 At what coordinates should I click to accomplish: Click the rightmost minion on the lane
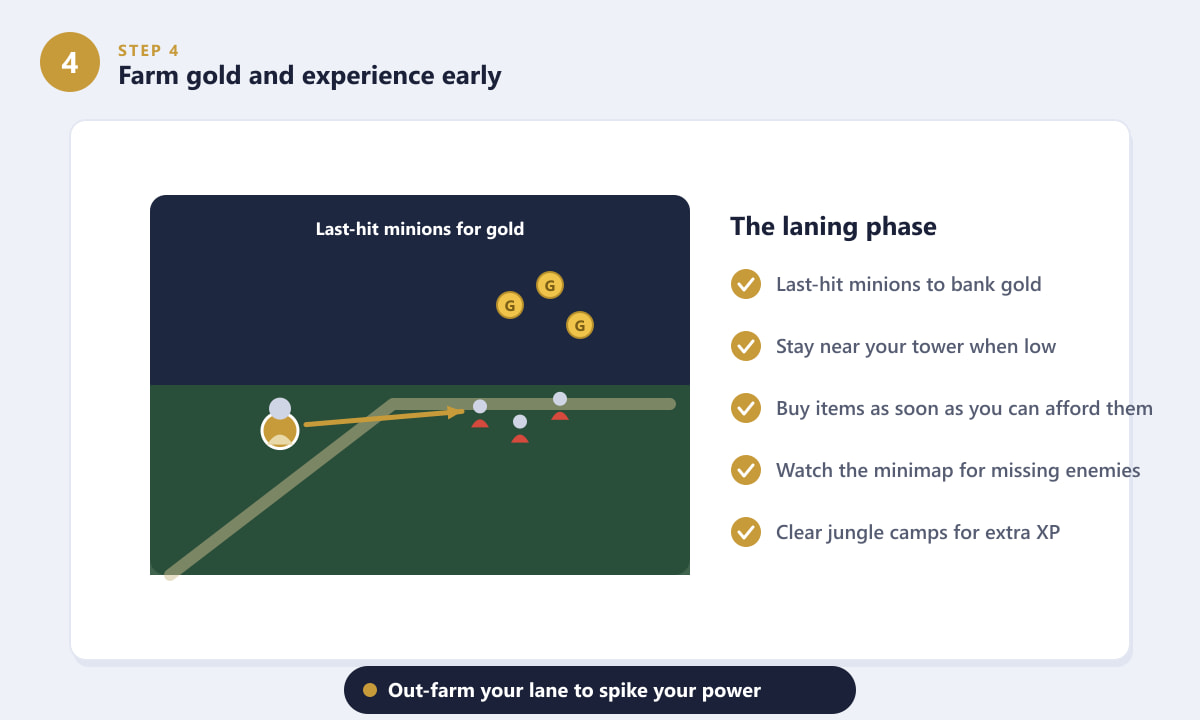pos(560,407)
